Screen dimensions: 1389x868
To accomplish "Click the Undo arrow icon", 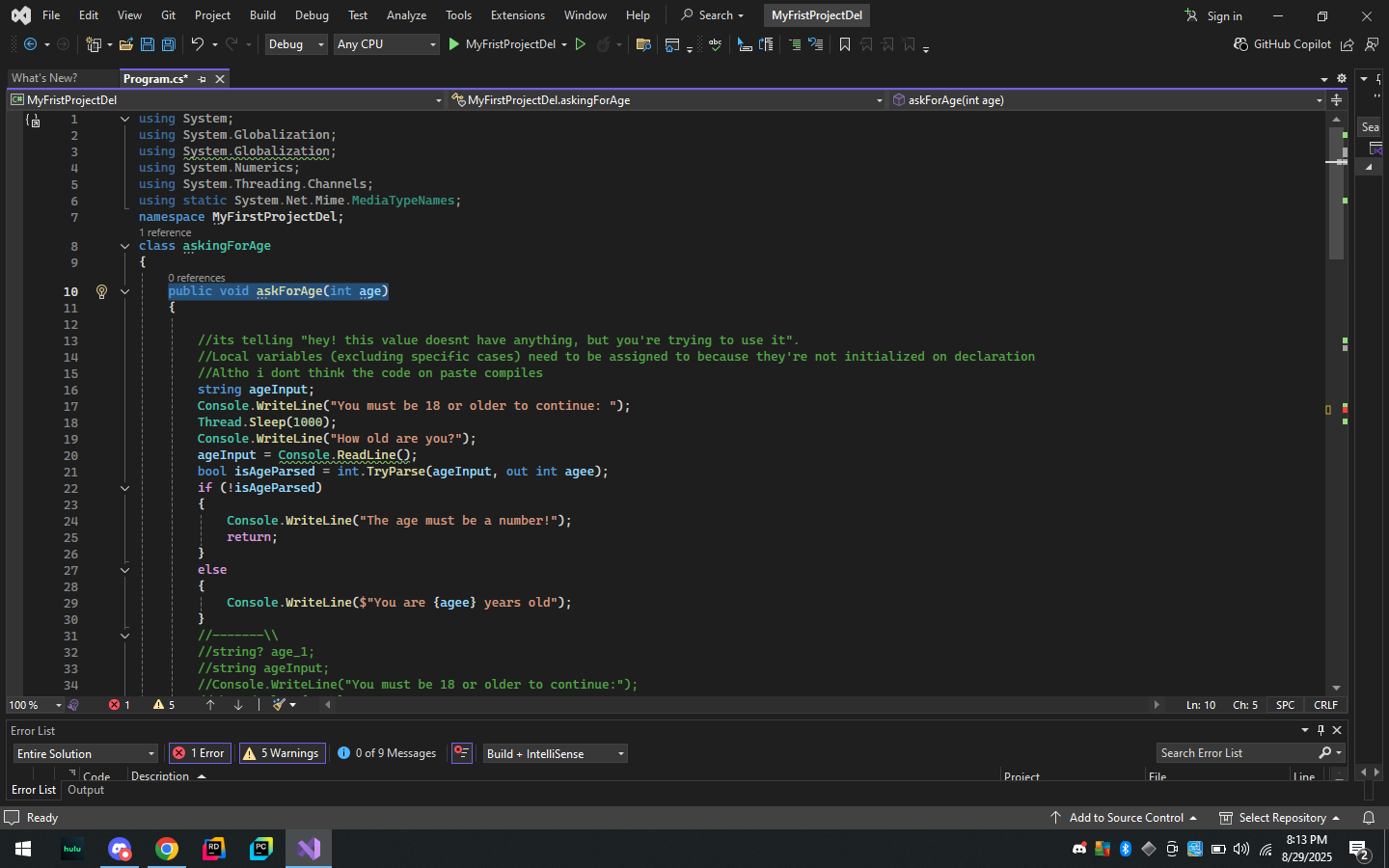I will pos(197,44).
